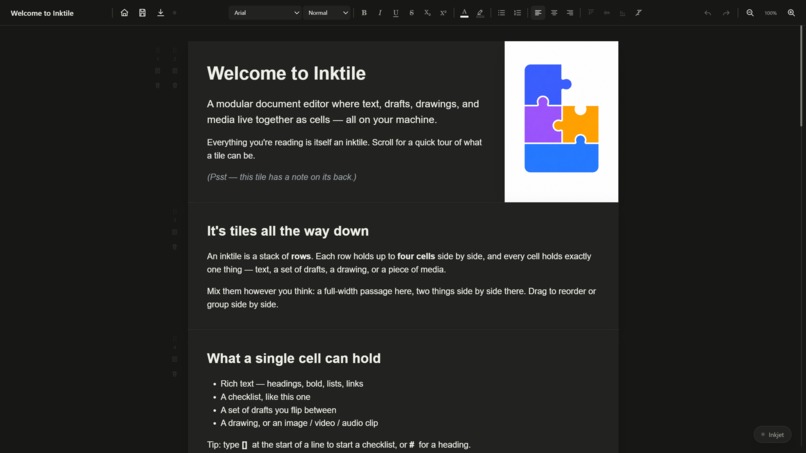This screenshot has width=806, height=453.
Task: Click the 100% zoom level indicator
Action: click(771, 13)
